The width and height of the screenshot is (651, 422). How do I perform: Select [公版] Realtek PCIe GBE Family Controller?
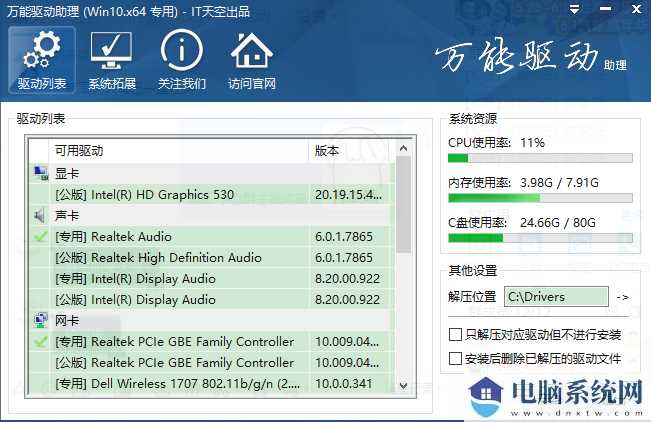click(210, 363)
